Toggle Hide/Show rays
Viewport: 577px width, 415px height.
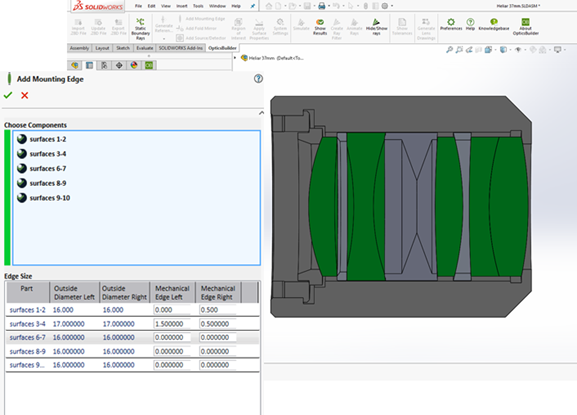[x=376, y=26]
